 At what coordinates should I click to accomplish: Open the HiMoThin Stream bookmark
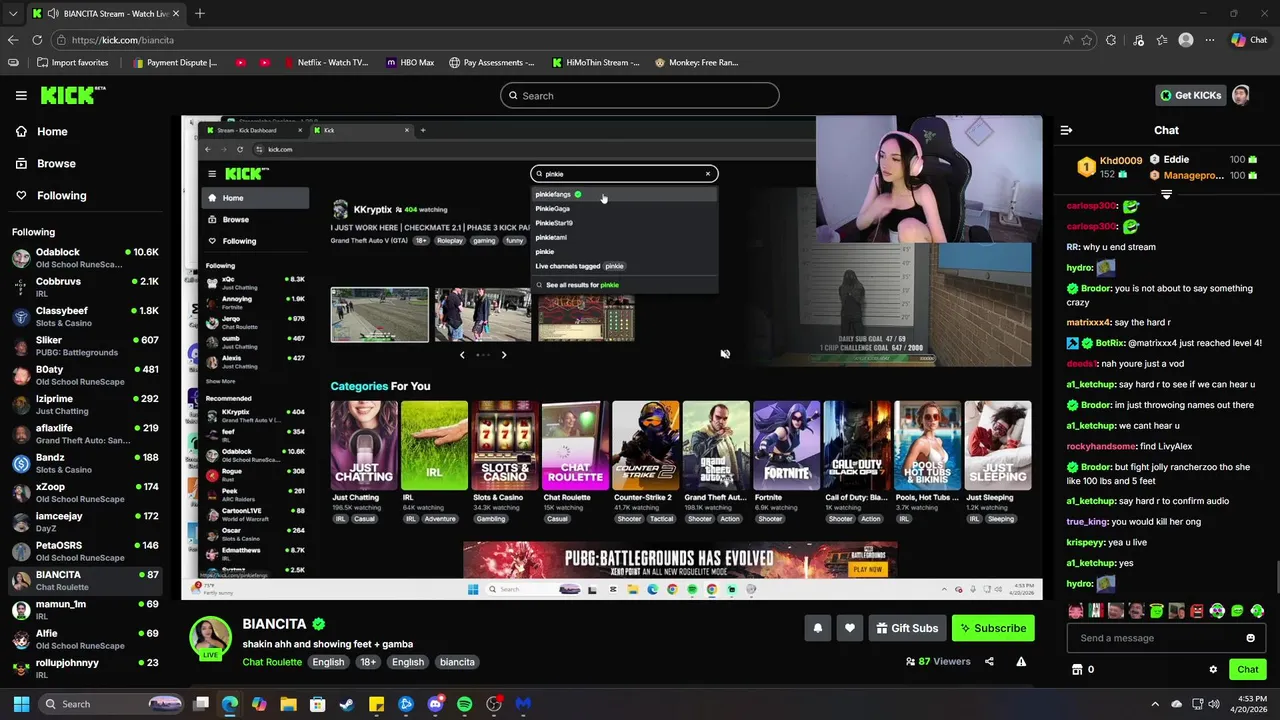pos(596,62)
